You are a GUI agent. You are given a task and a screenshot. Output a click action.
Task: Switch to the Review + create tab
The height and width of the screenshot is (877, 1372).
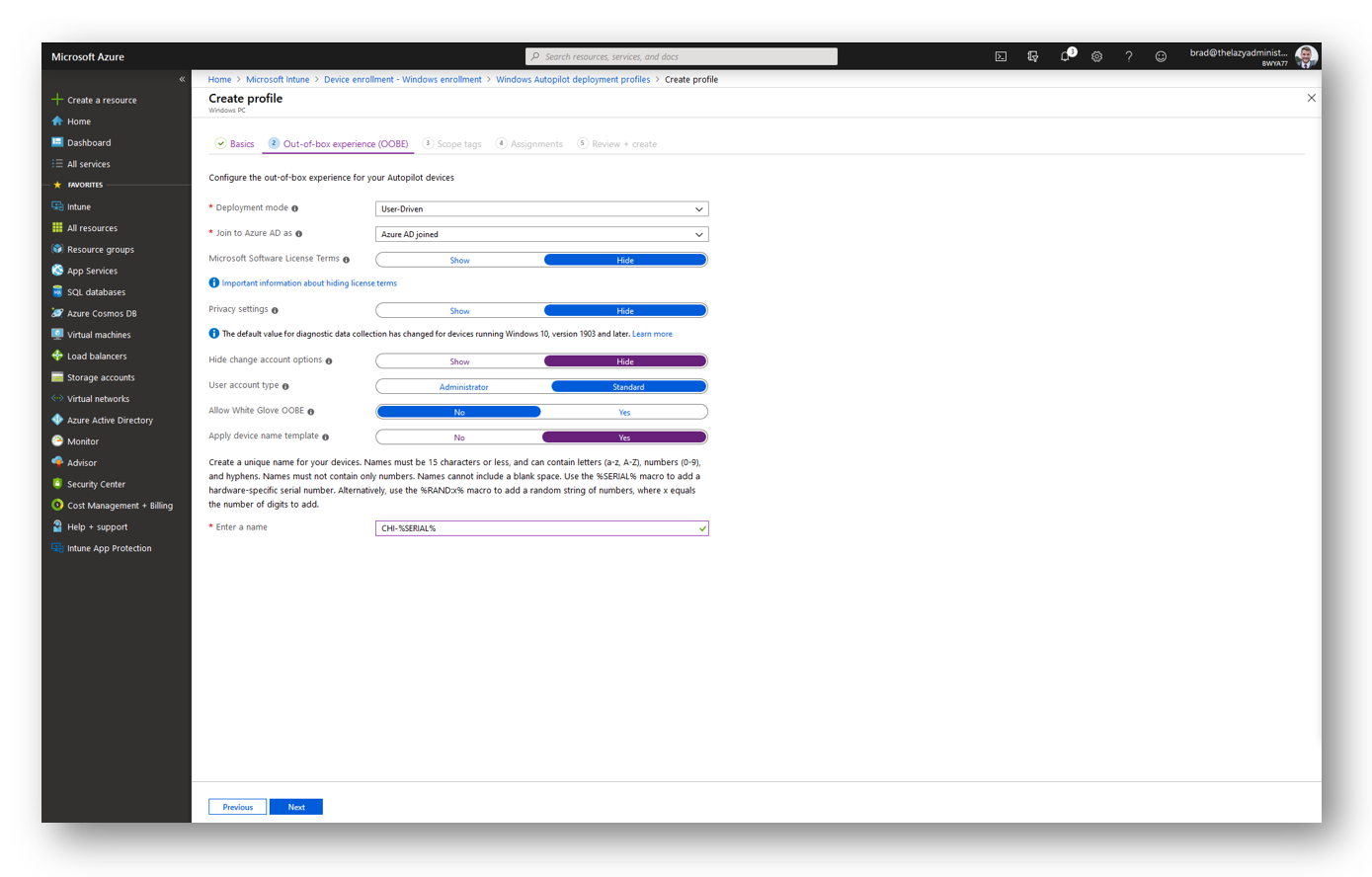(x=617, y=144)
